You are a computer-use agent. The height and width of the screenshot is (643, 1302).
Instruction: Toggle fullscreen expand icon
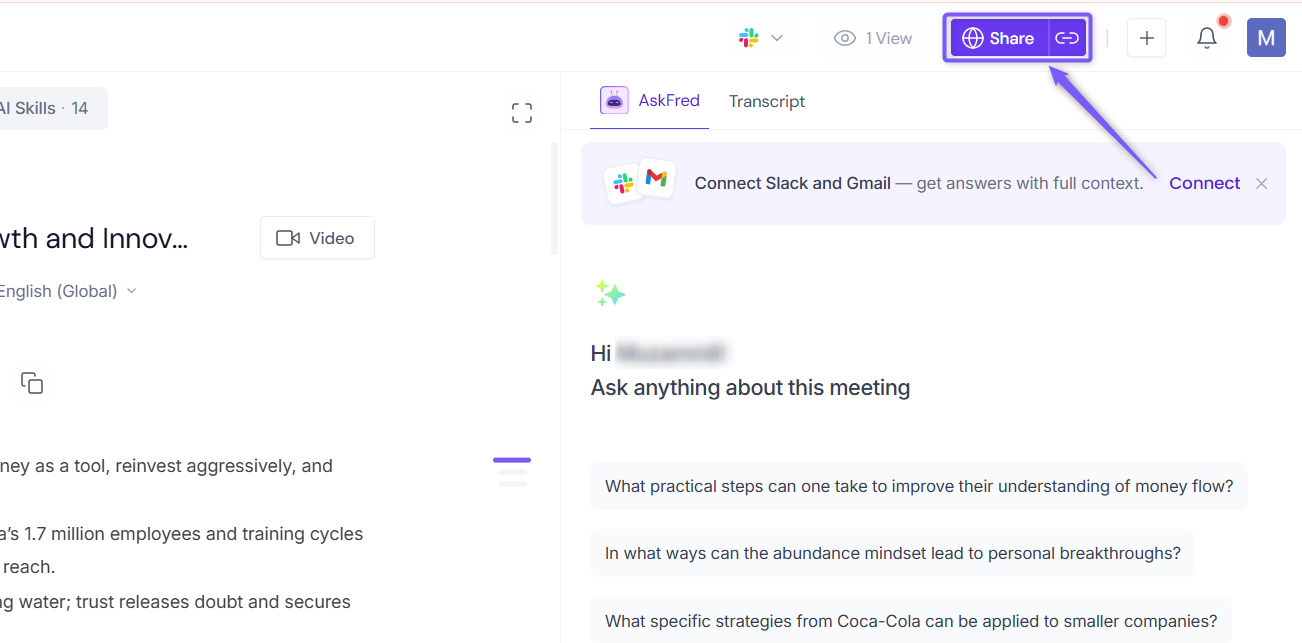click(x=522, y=113)
